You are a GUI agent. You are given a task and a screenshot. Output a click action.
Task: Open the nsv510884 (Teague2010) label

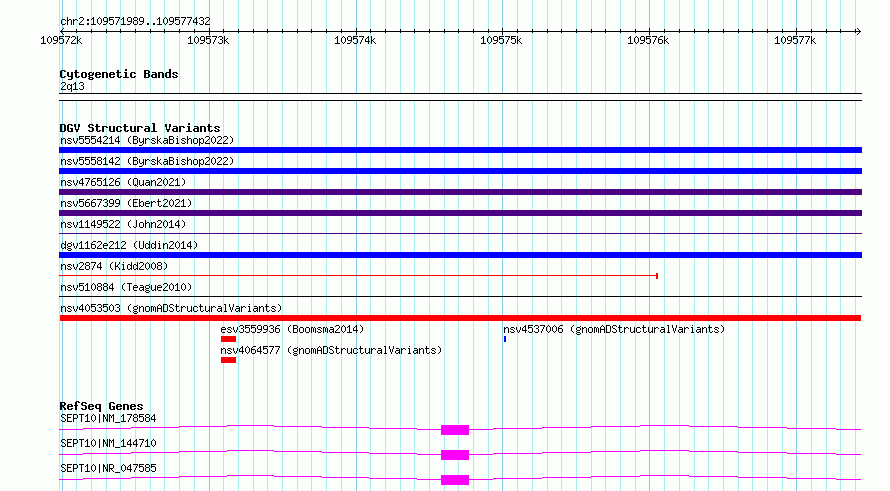pos(126,287)
